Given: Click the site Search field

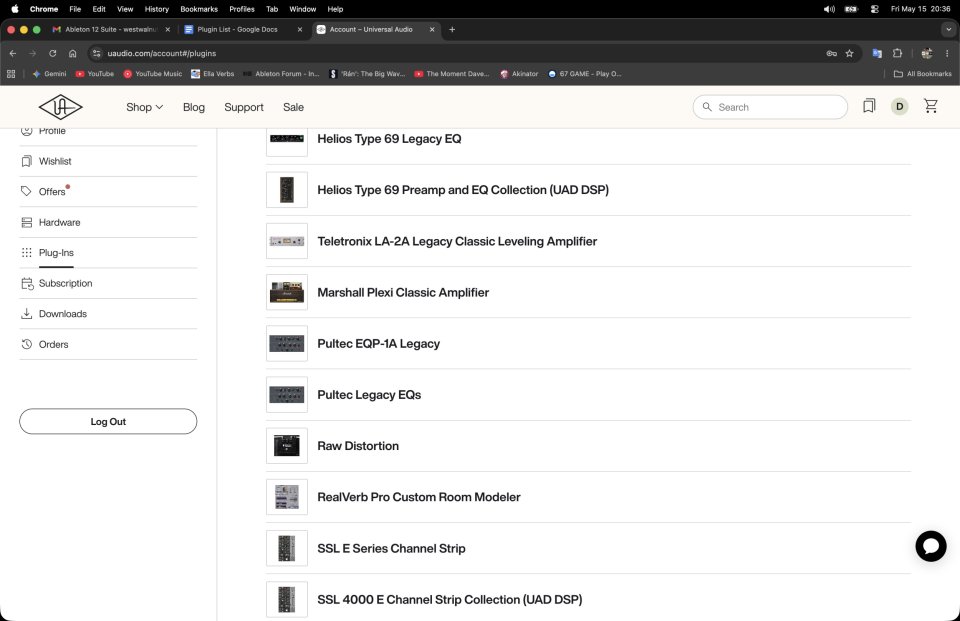Looking at the screenshot, I should (770, 107).
